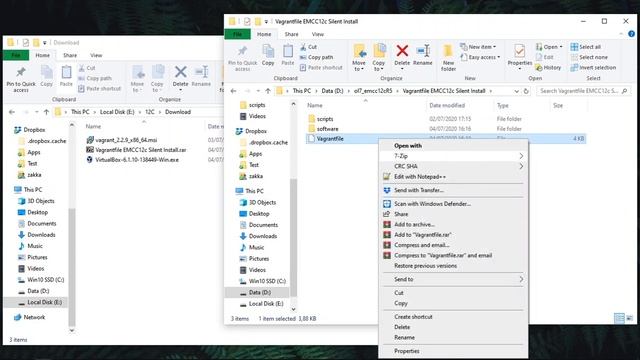Click Copy icon in front window ribbon
The image size is (640, 360).
[268, 55]
